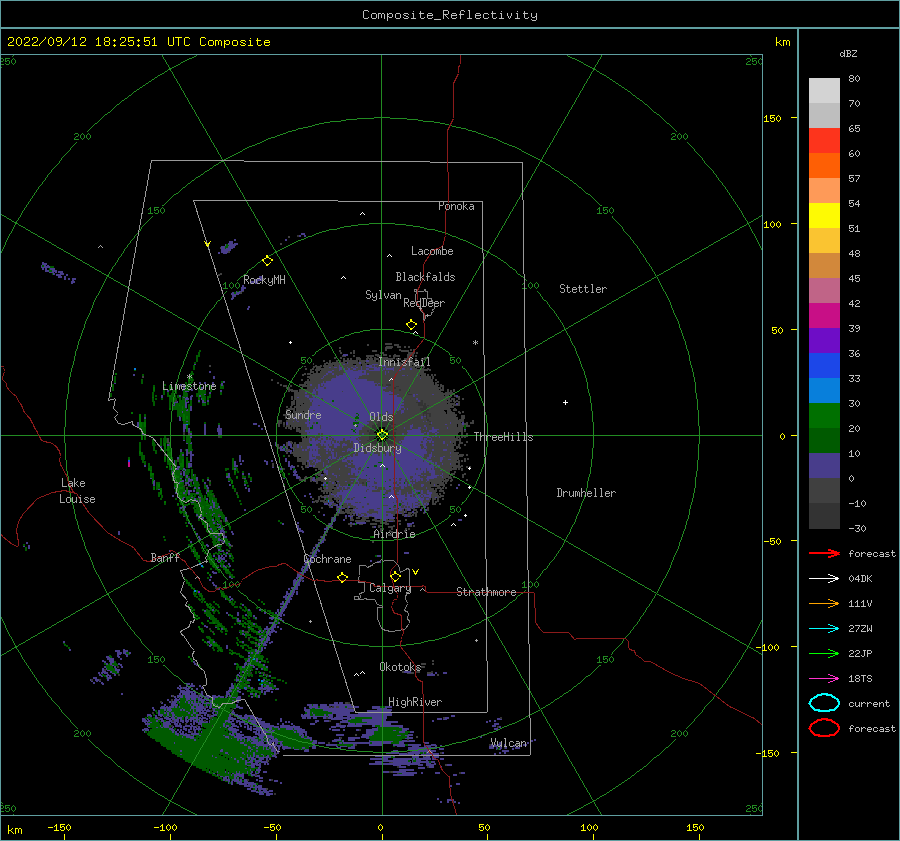Click the km unit label at bottom left
The height and width of the screenshot is (841, 900).
[15, 830]
